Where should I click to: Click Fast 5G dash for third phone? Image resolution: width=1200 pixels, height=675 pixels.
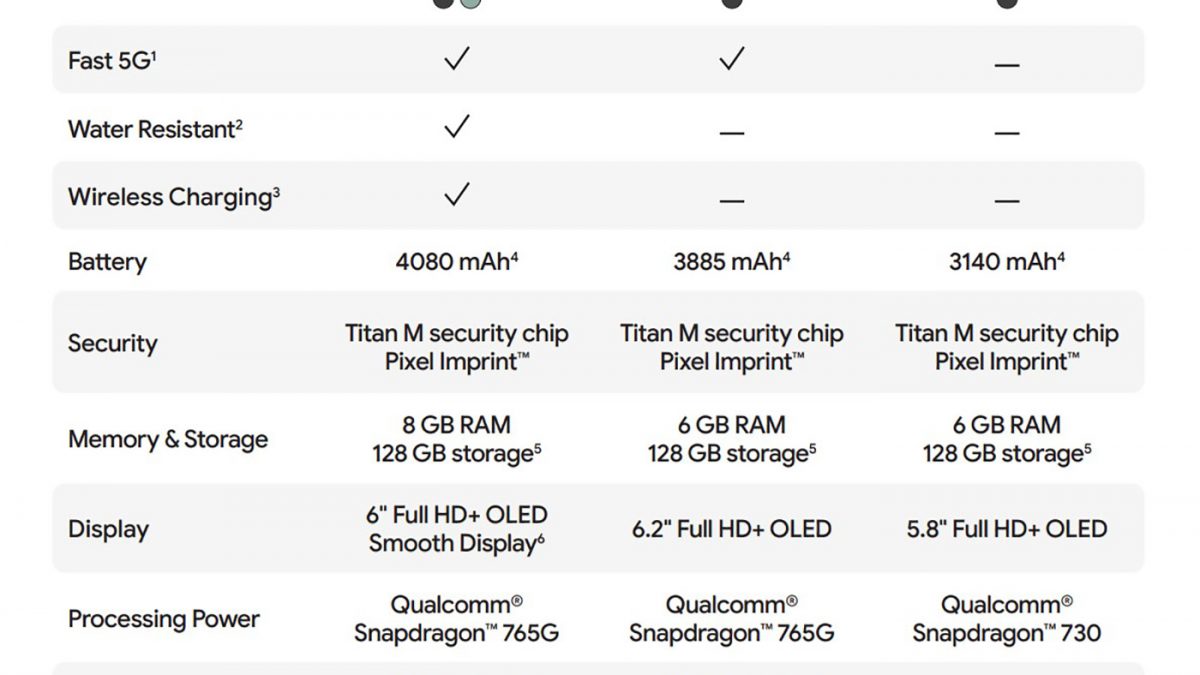click(1007, 65)
